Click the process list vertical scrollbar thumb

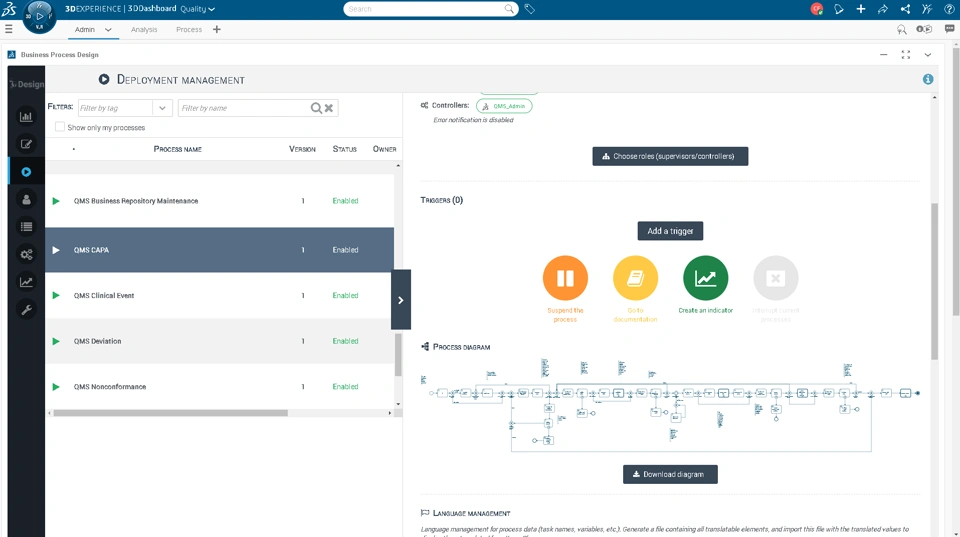point(398,355)
